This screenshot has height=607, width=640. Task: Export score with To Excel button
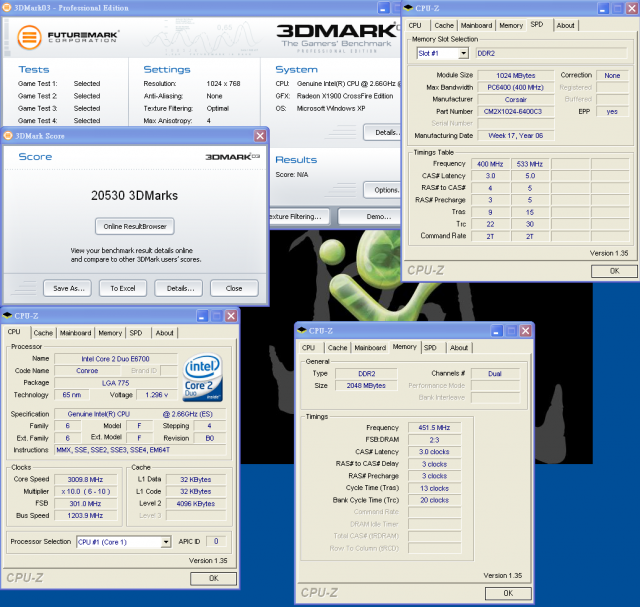[123, 288]
